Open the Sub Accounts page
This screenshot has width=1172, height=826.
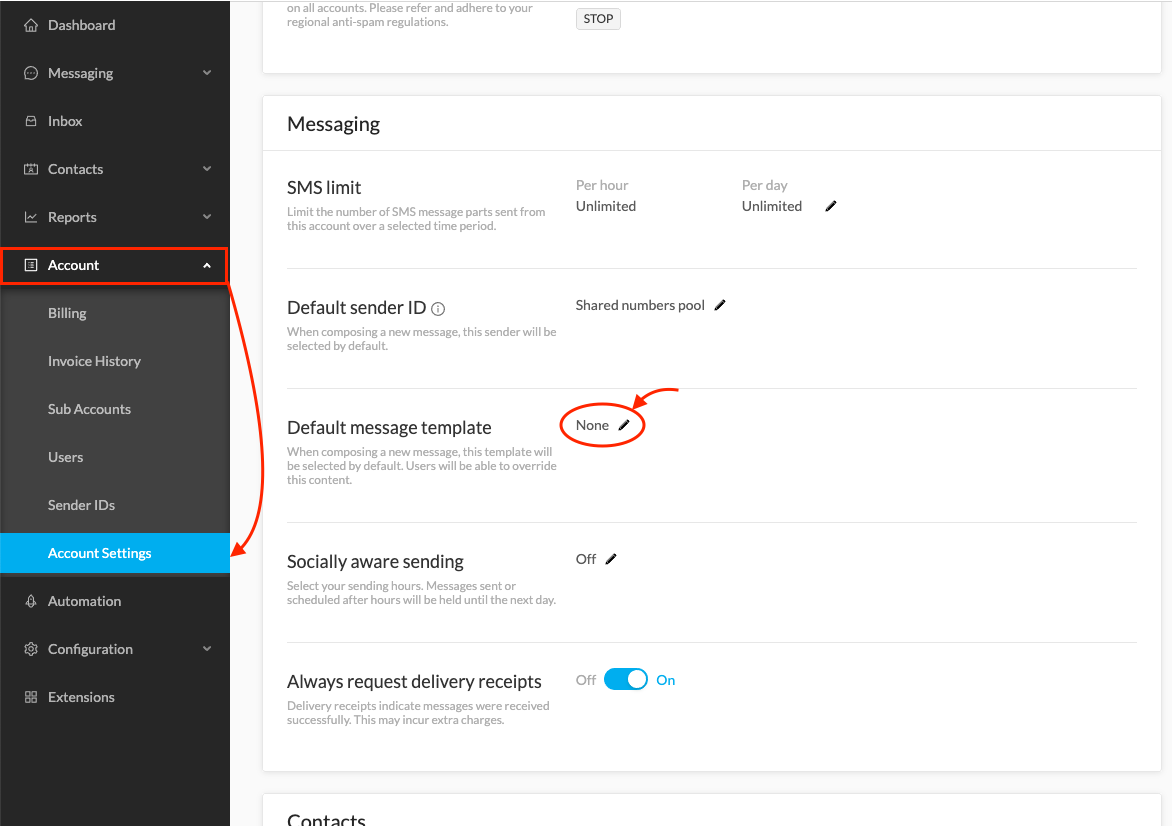tap(89, 408)
